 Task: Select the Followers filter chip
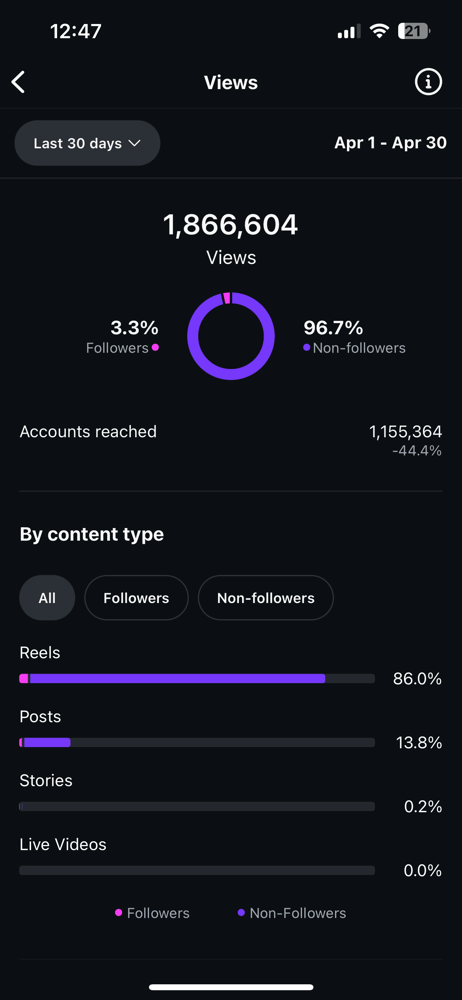point(137,598)
